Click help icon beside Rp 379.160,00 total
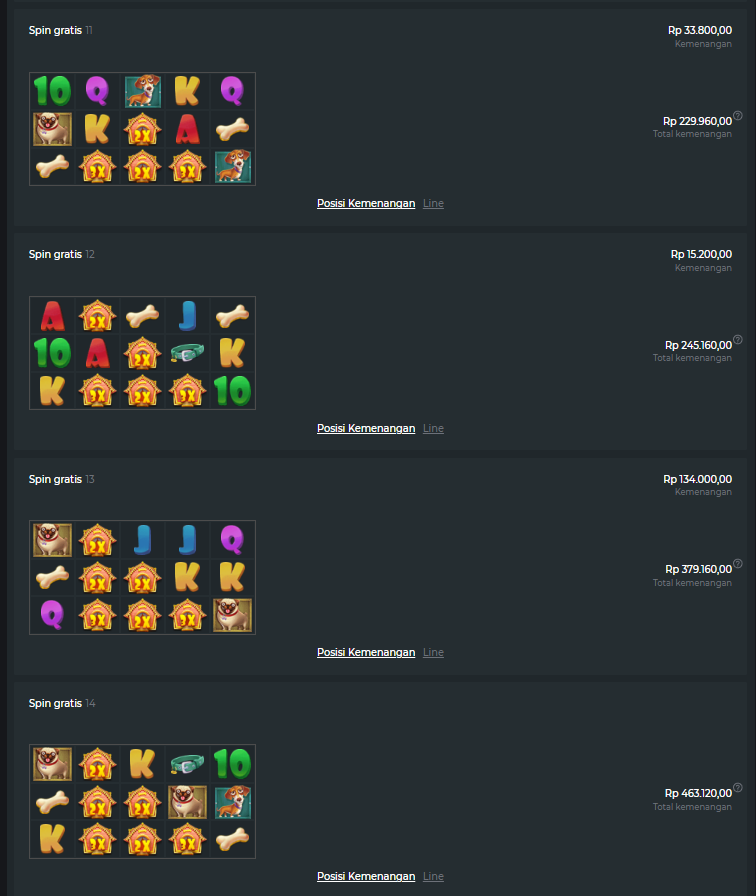Screen dimensions: 756x896 point(738,563)
